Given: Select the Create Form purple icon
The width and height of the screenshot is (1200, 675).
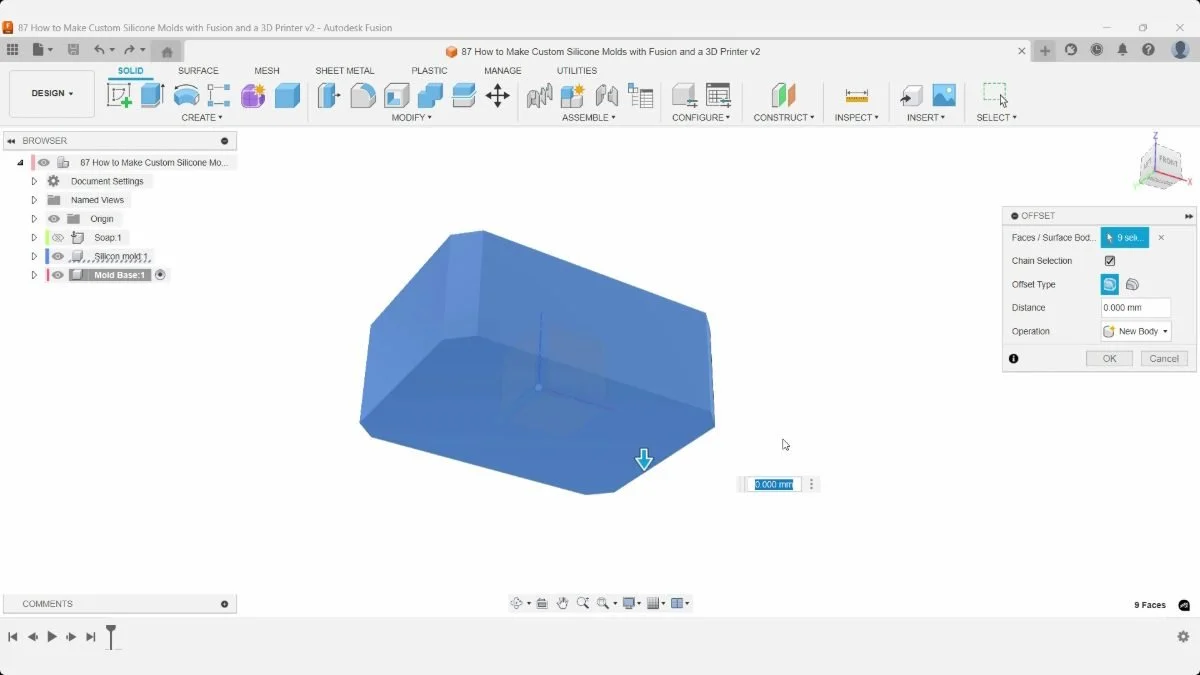Looking at the screenshot, I should 253,96.
